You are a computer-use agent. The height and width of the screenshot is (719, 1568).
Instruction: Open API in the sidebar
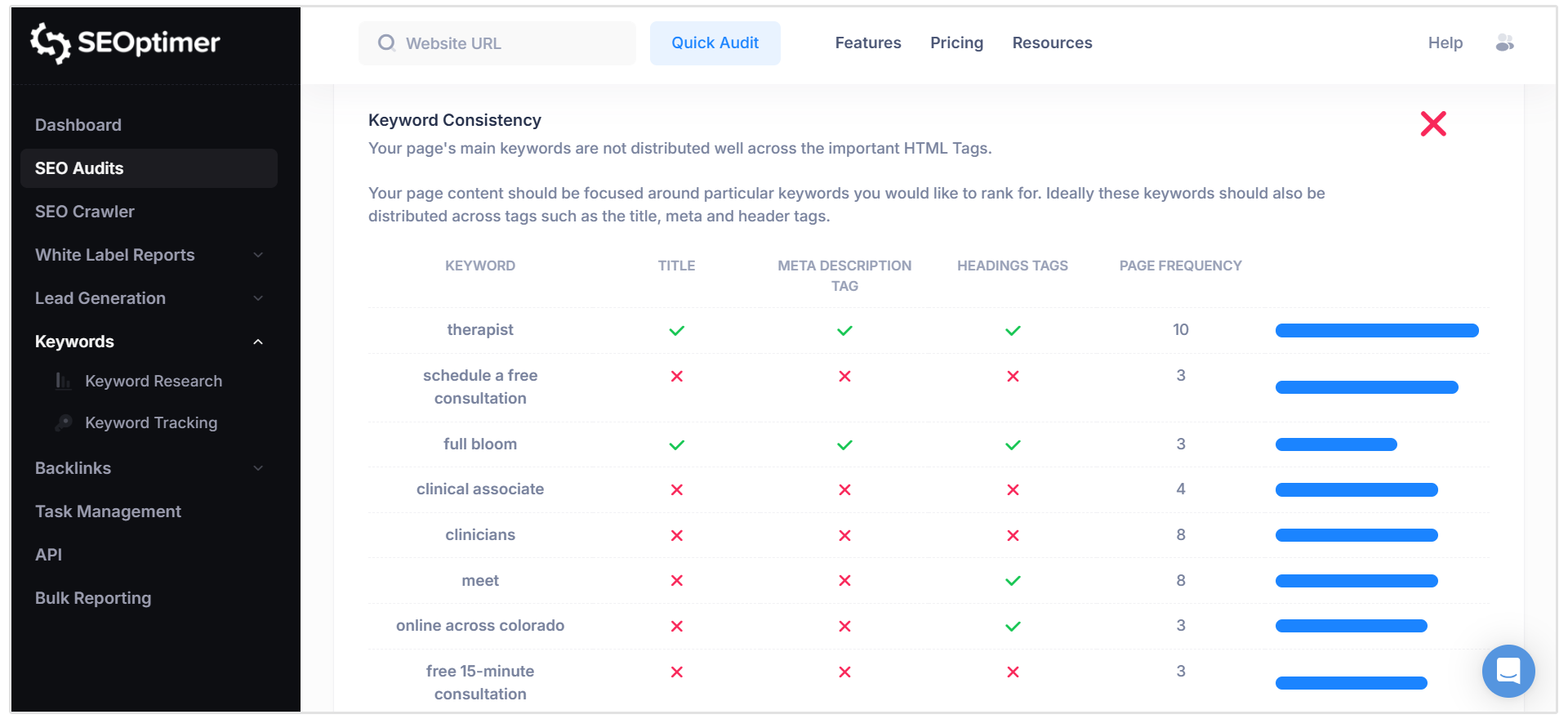coord(48,555)
